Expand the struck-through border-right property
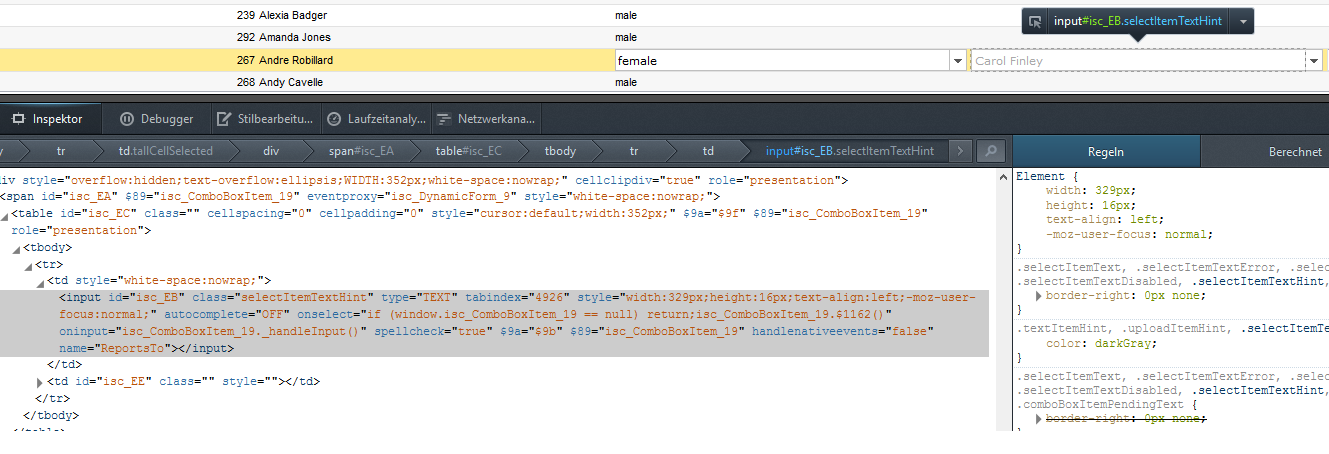This screenshot has height=454, width=1329. (x=1039, y=418)
